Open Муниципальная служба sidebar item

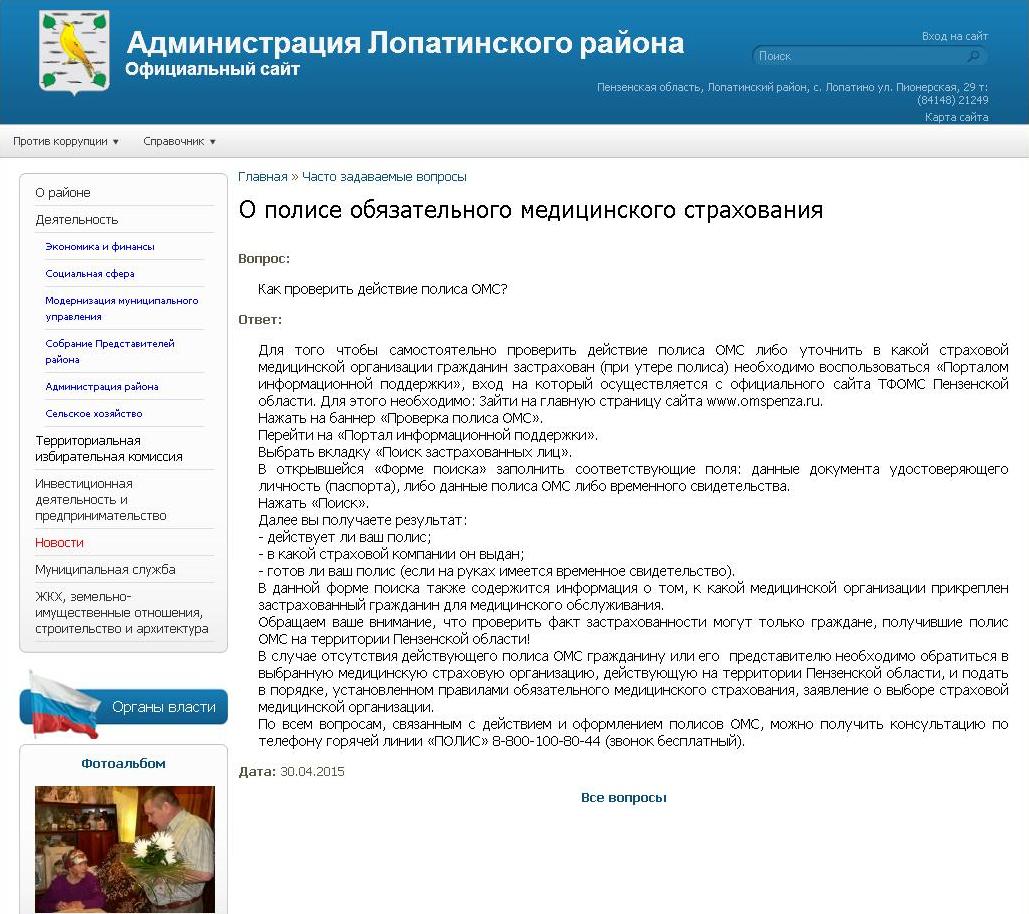coord(105,570)
